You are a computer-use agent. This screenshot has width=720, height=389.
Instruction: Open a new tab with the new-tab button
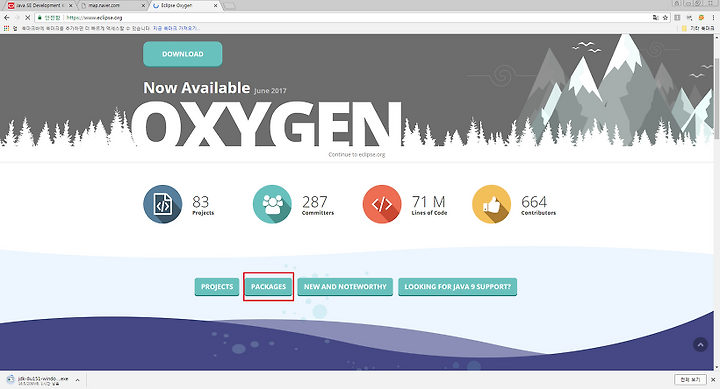230,6
